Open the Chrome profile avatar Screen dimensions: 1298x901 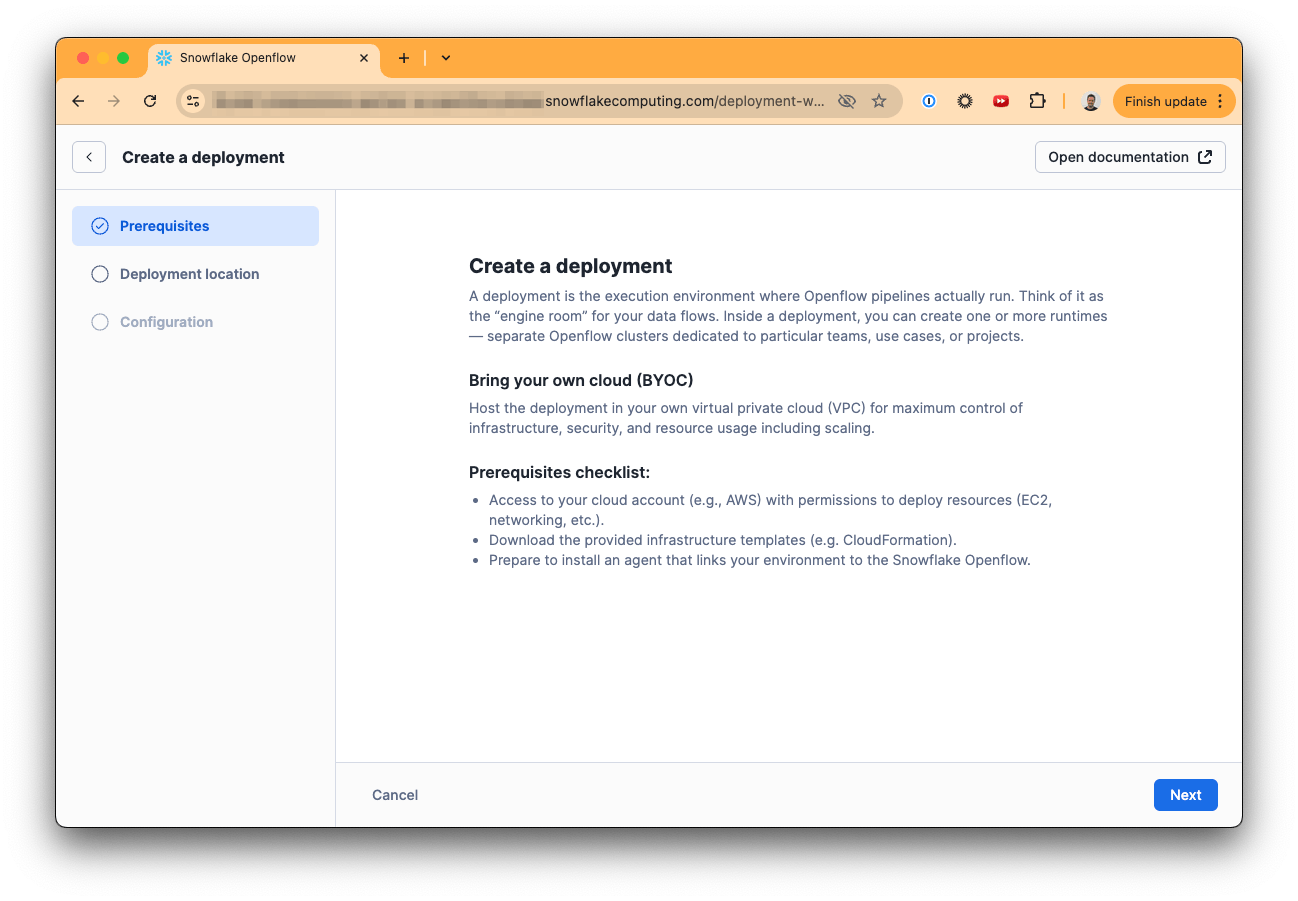(1091, 101)
